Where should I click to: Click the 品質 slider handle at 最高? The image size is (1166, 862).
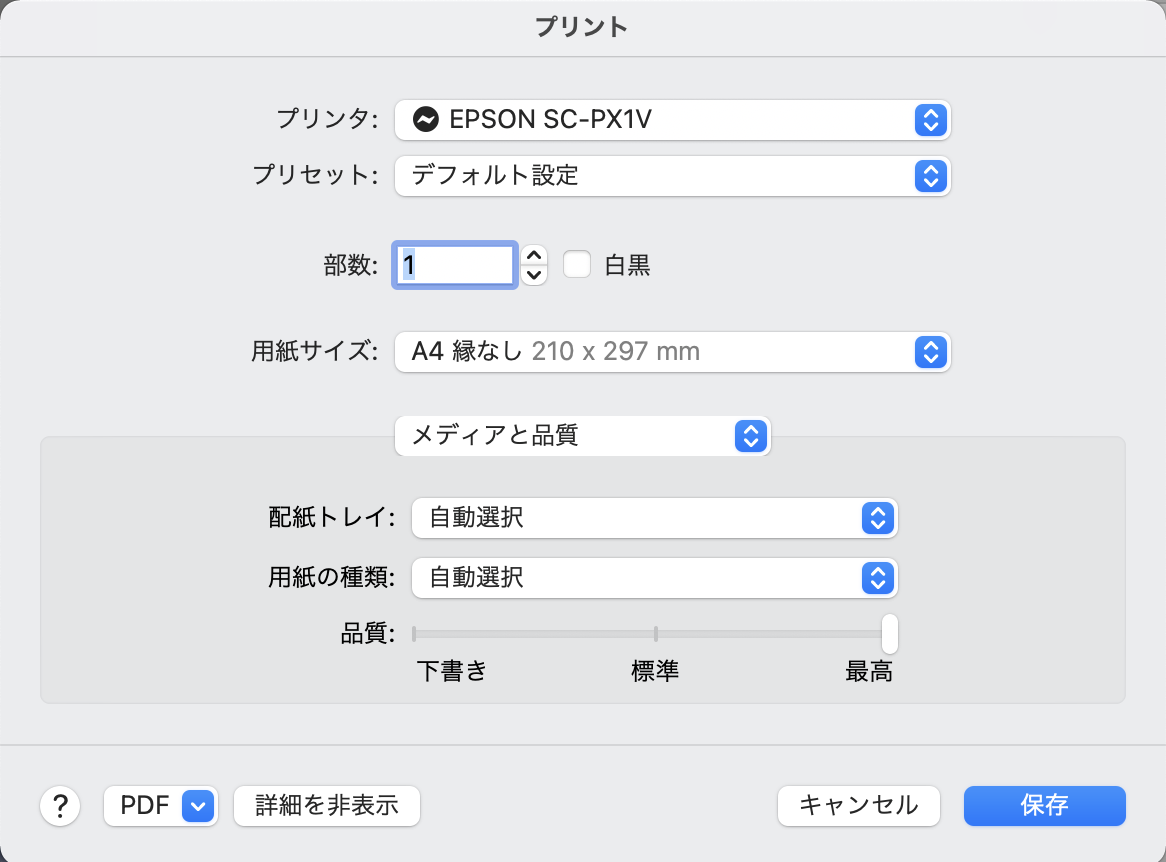[889, 633]
